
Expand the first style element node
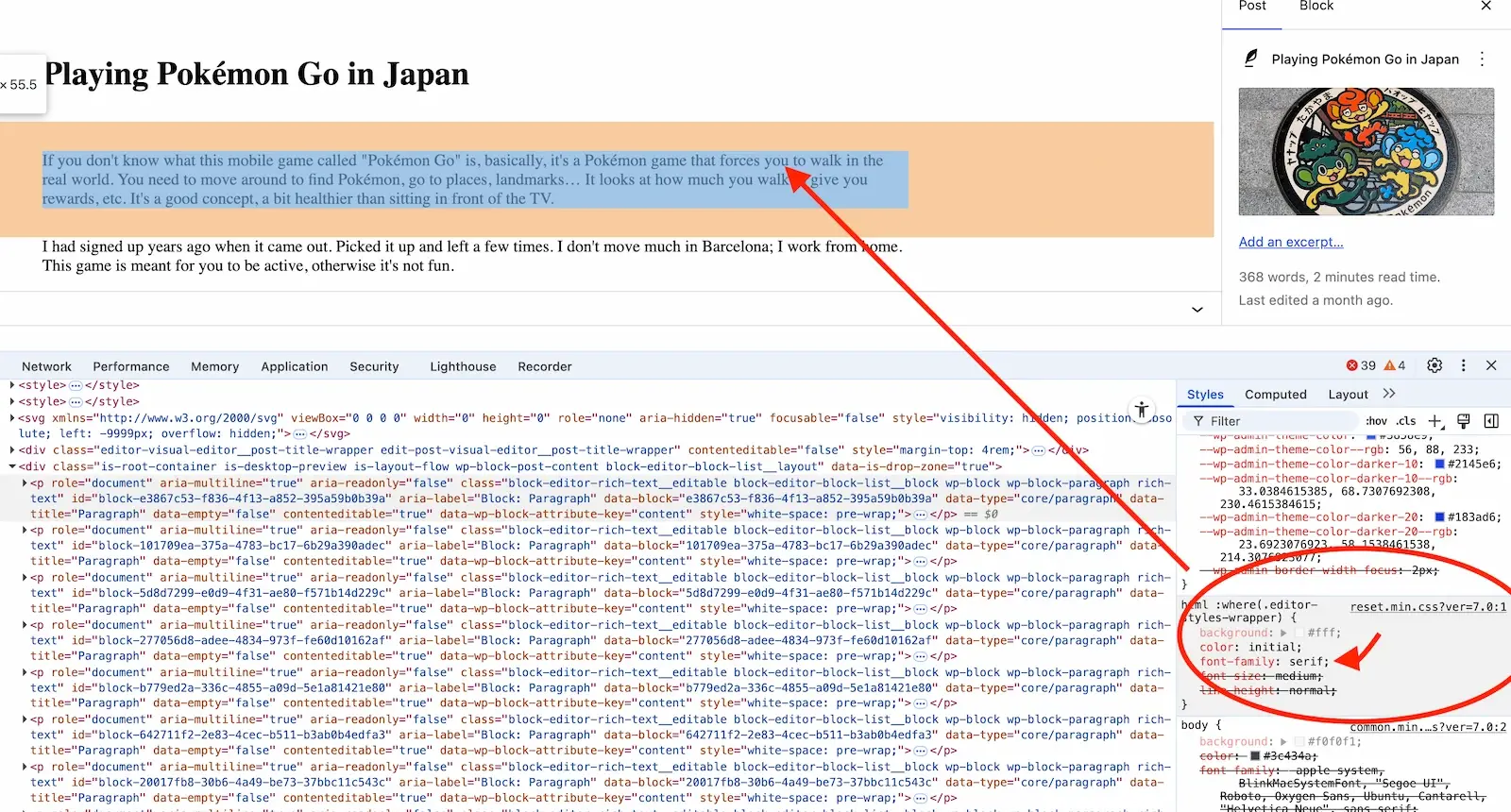click(12, 385)
